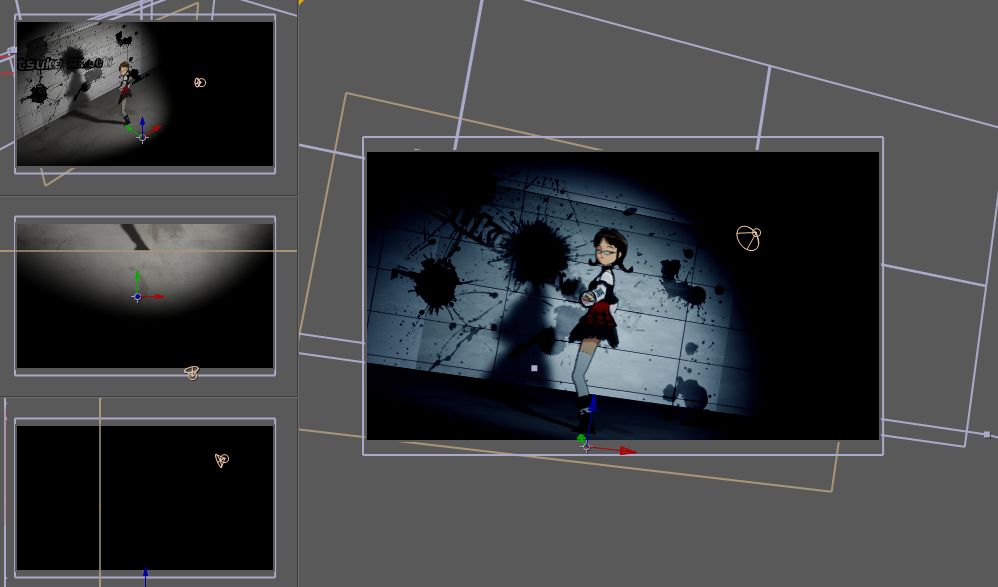Image resolution: width=998 pixels, height=587 pixels.
Task: Click the blue Z-axis arrow in main viewport
Action: coord(593,402)
